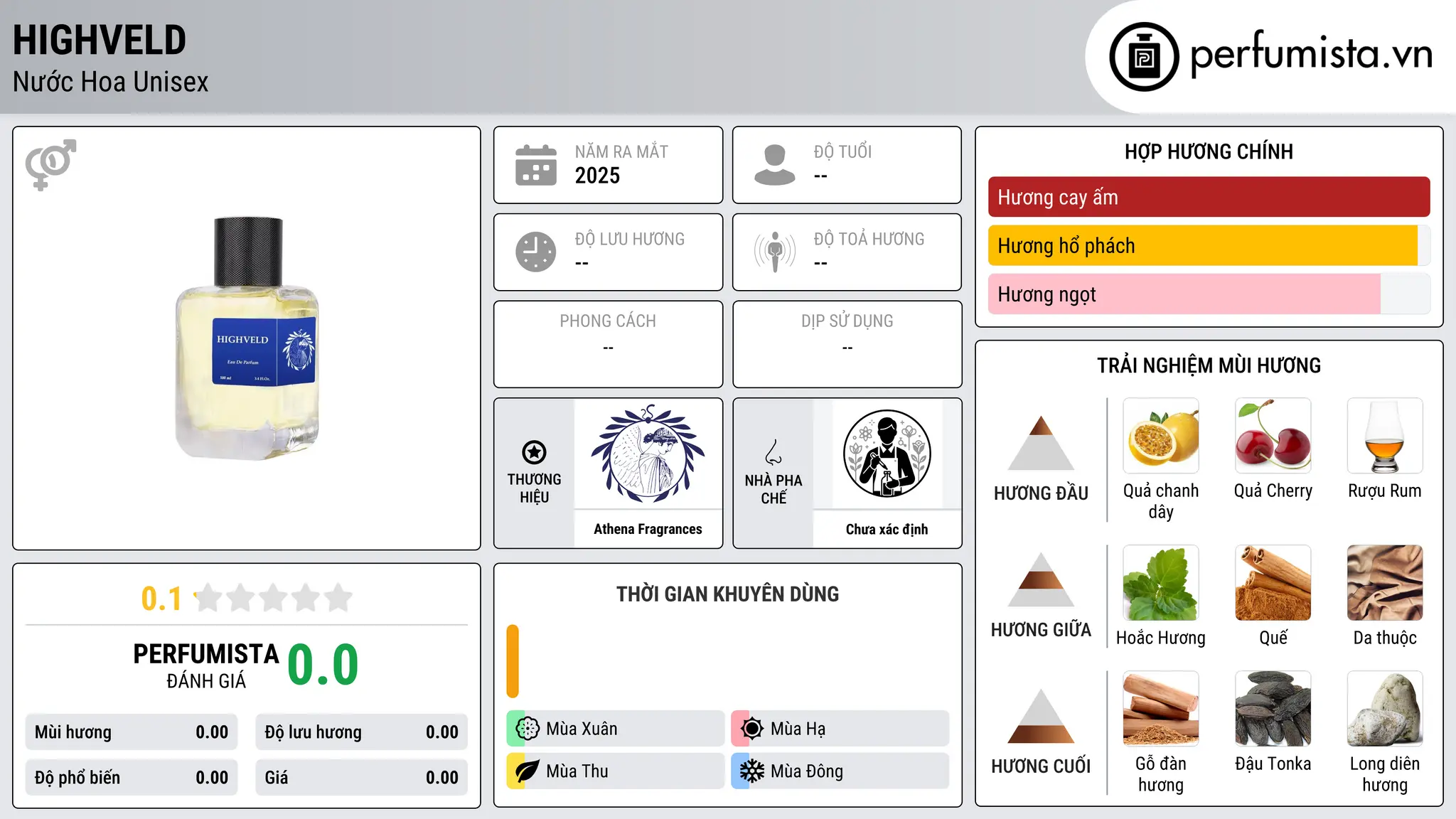Select the Quả chanh dây note image

pos(1161,436)
